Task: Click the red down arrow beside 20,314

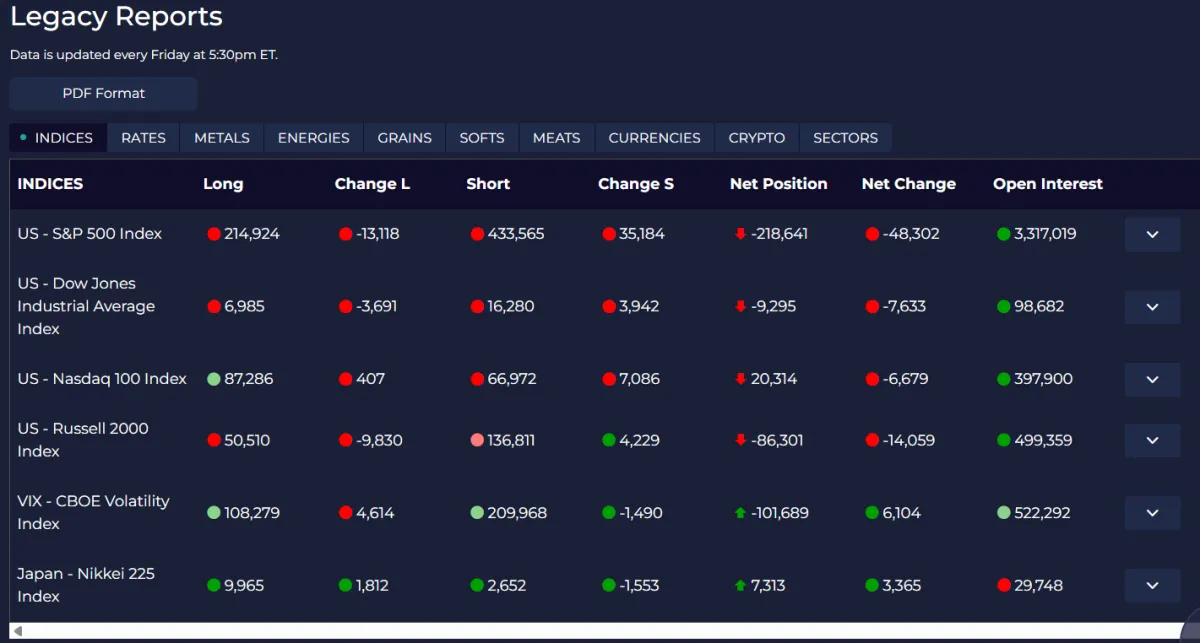Action: pyautogui.click(x=740, y=379)
